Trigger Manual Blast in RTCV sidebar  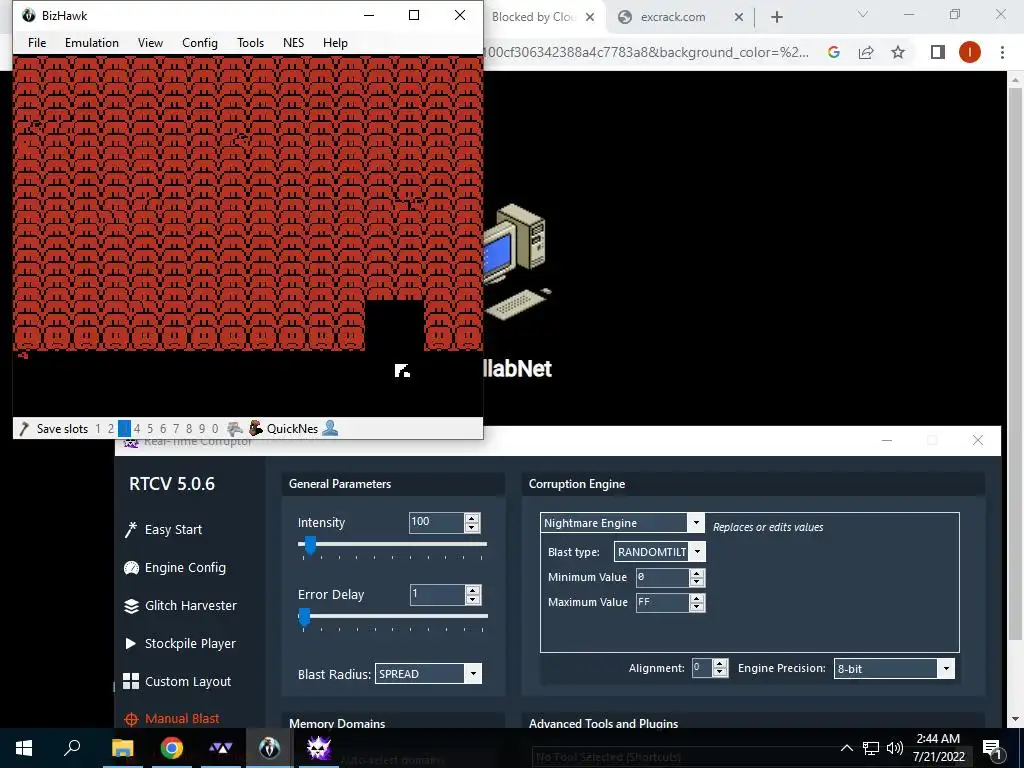[172, 718]
